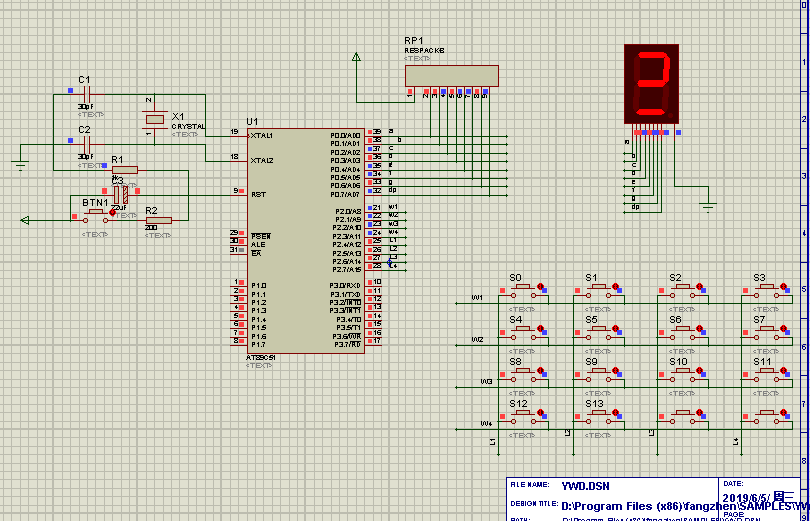Click keypad push button S12
The image size is (810, 521).
(x=523, y=417)
